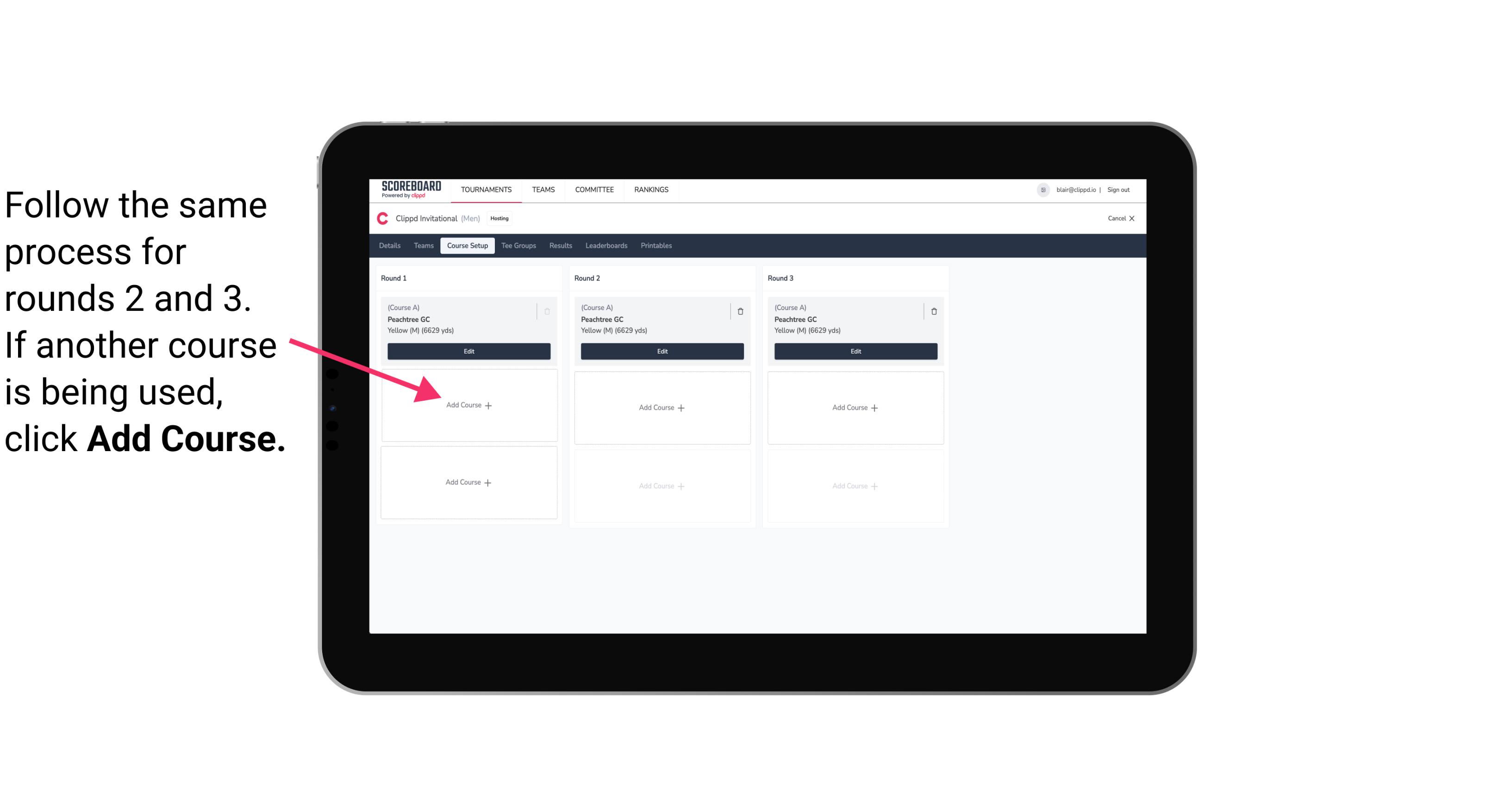Click the second Add Course in Round 1
This screenshot has height=812, width=1510.
(469, 482)
